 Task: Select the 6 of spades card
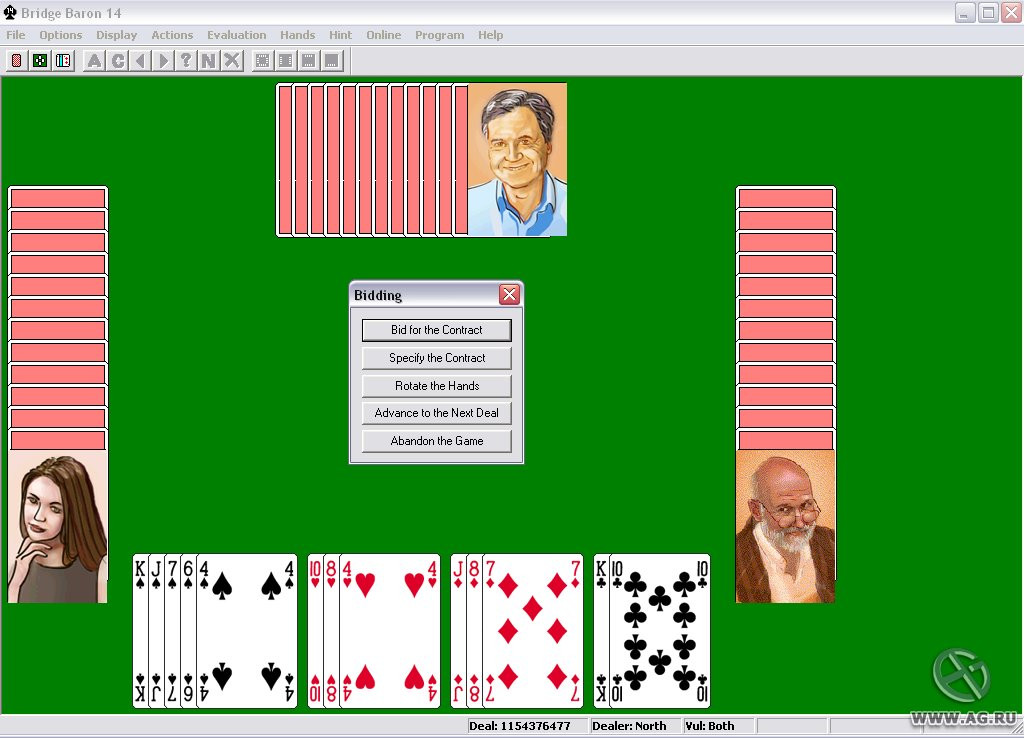(x=188, y=631)
